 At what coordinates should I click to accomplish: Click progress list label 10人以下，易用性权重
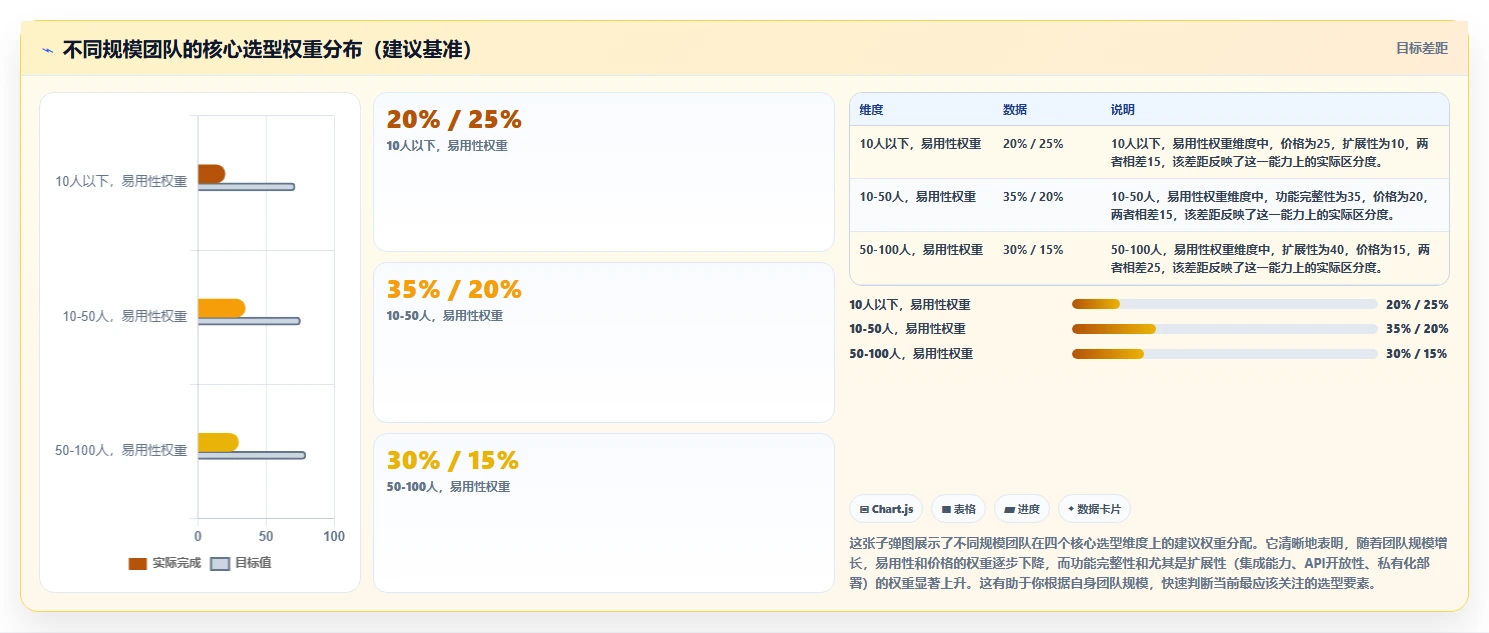tap(910, 305)
